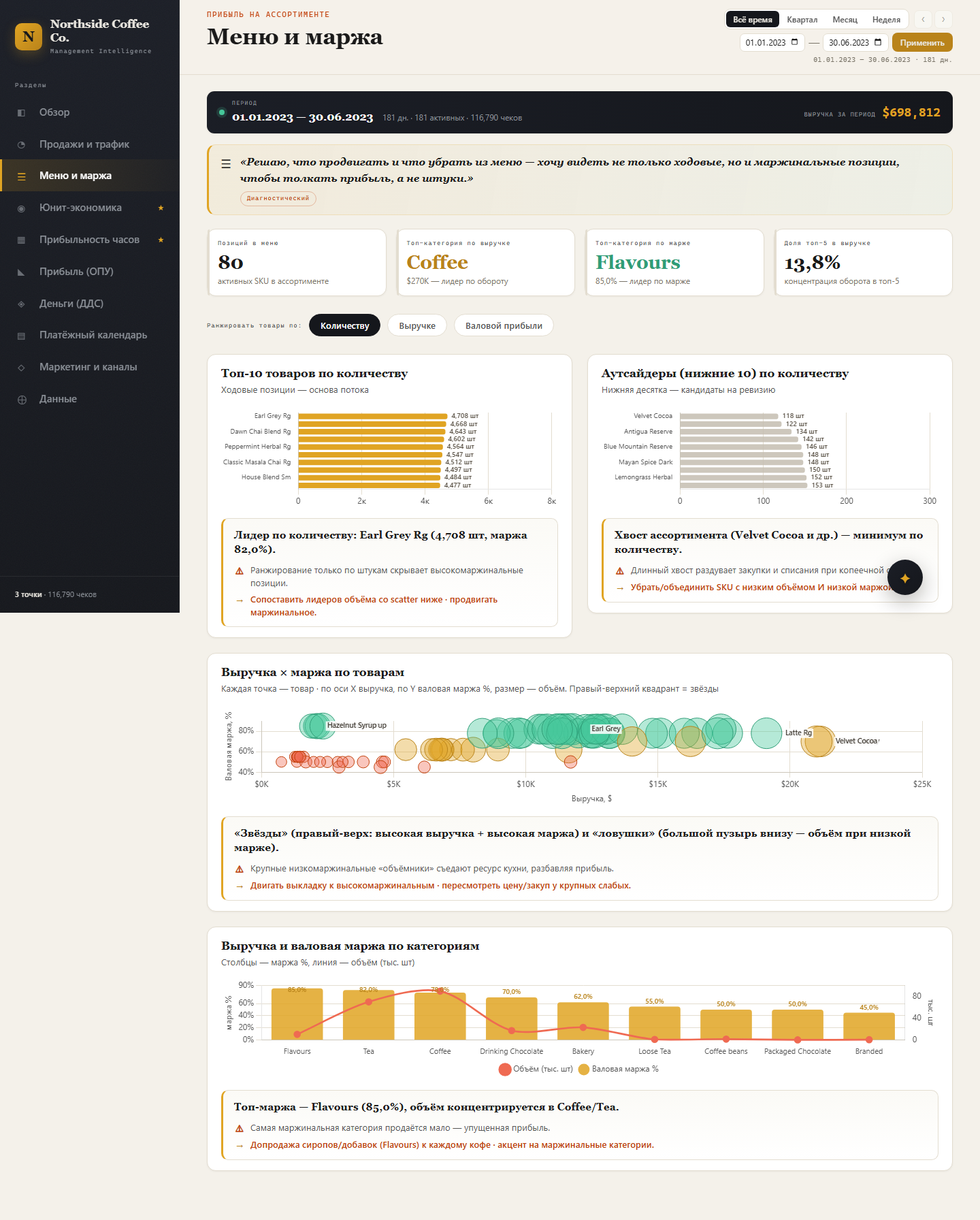Open the Обзор section

[90, 112]
